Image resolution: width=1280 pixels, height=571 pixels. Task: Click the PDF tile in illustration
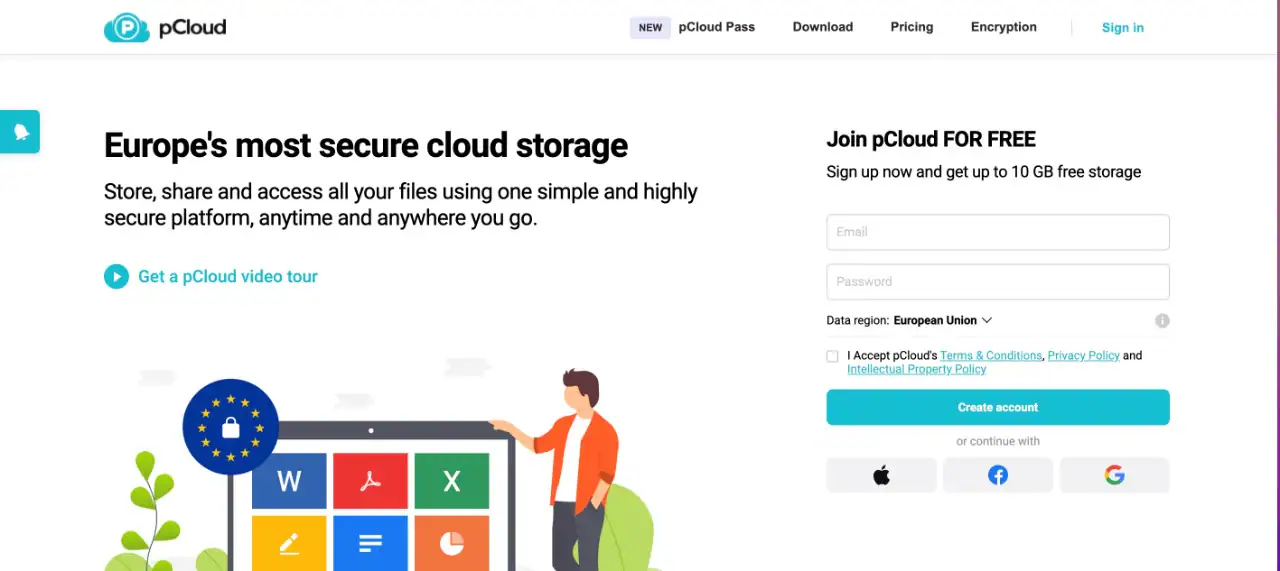pyautogui.click(x=370, y=481)
